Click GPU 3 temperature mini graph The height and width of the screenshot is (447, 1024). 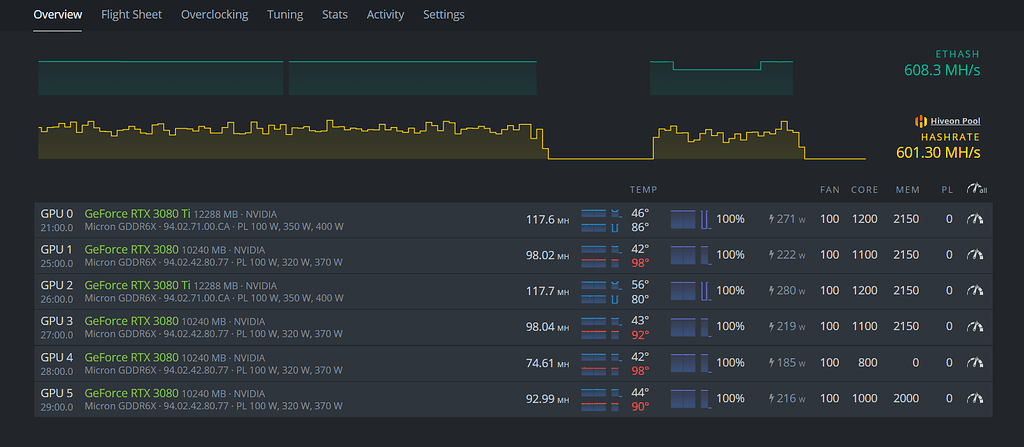tap(600, 328)
